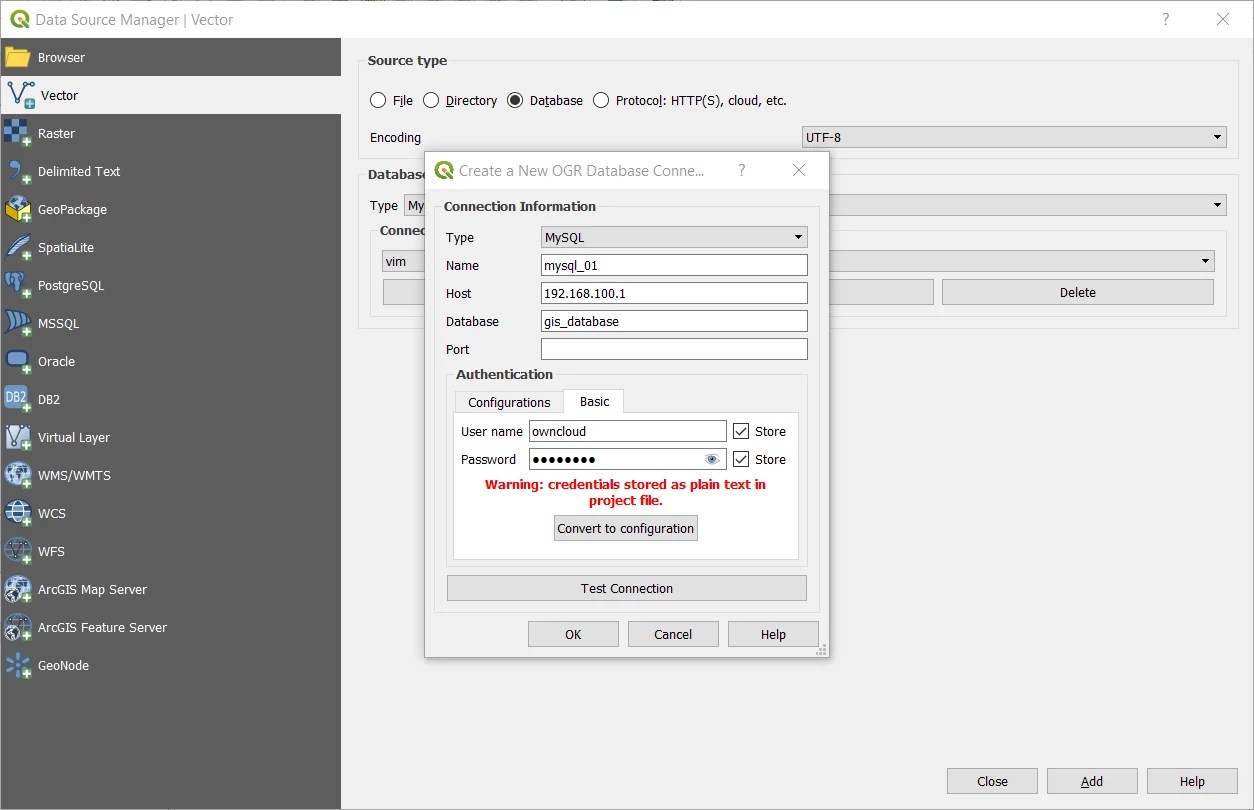Open the Encoding dropdown showing UTF-8

pyautogui.click(x=1216, y=137)
